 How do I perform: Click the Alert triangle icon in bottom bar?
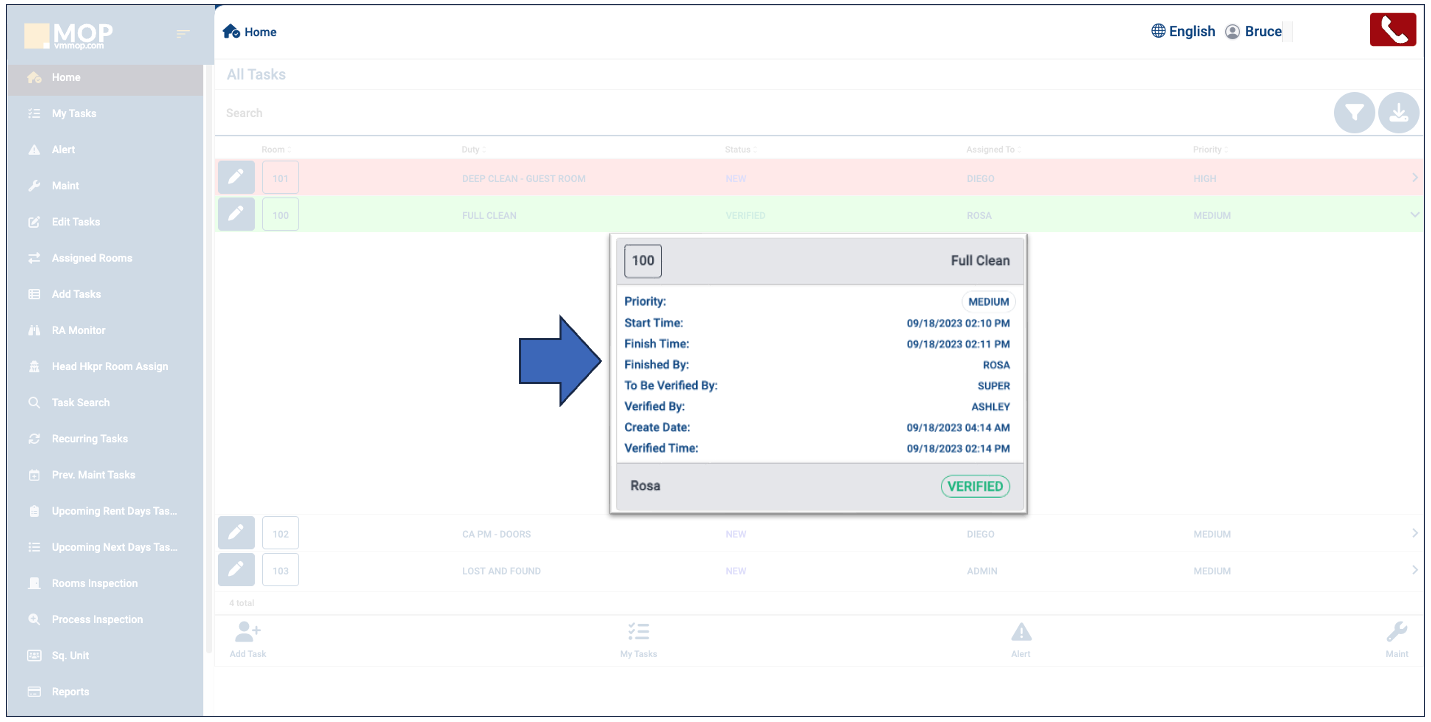pyautogui.click(x=1020, y=632)
